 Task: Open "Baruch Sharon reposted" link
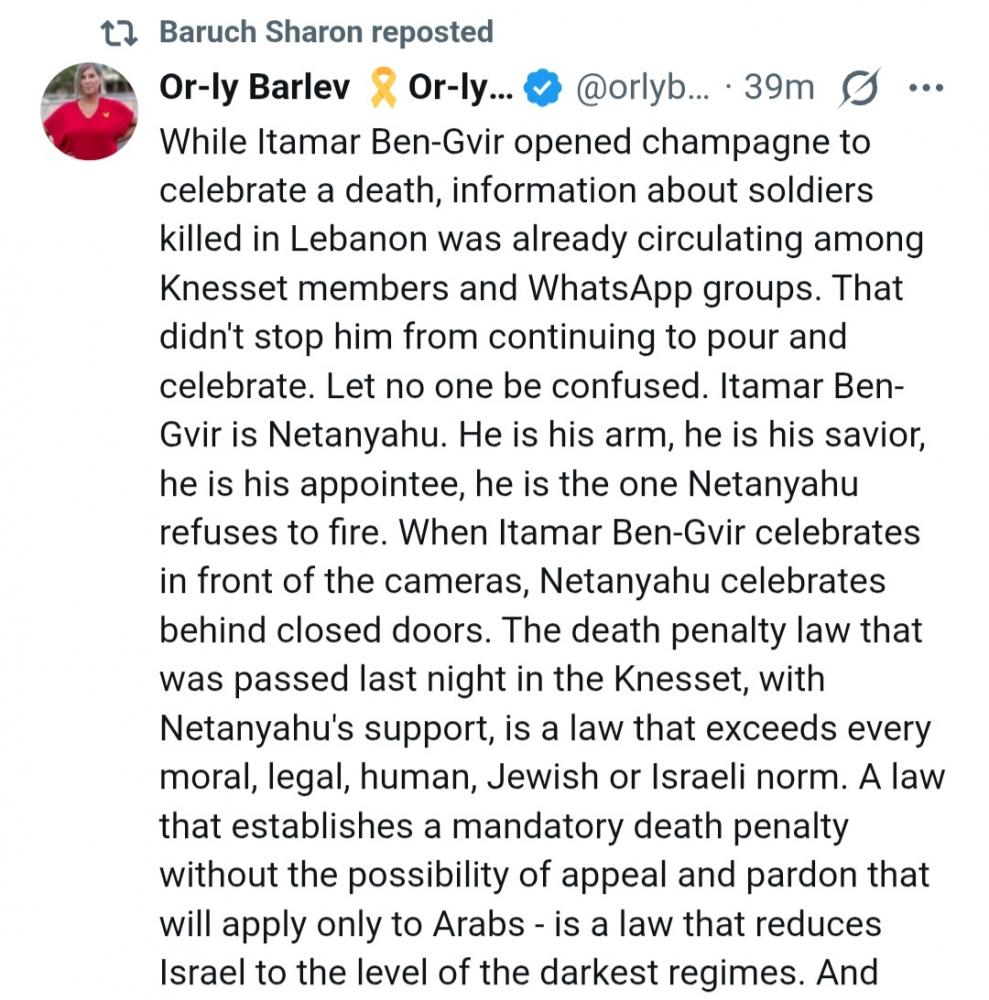click(326, 32)
